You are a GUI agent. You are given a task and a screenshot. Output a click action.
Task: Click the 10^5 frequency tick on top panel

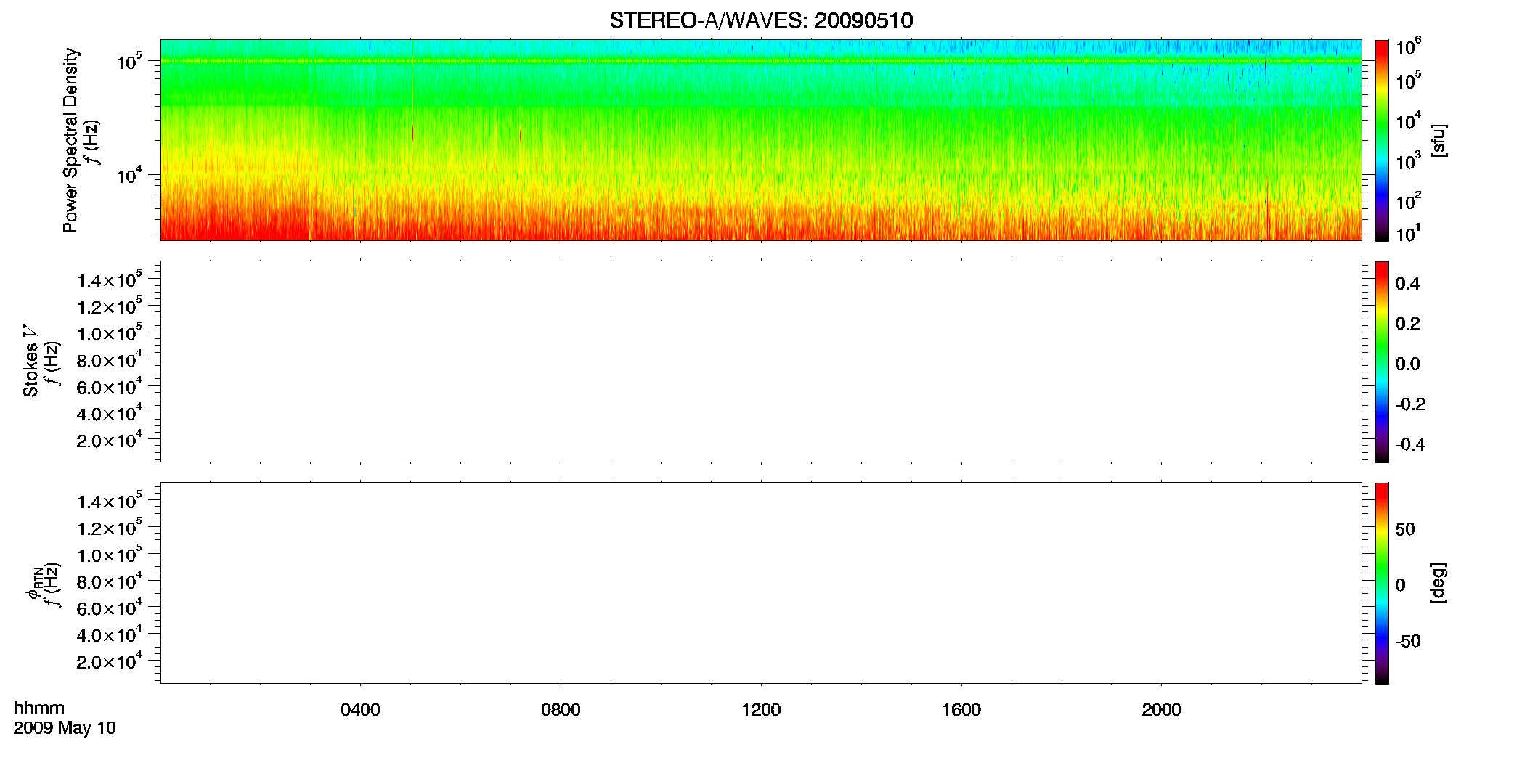point(129,61)
